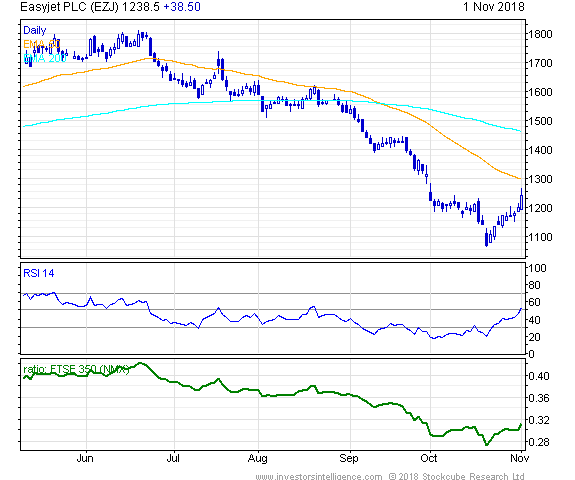The image size is (575, 480).
Task: Click the '1600' price axis label
Action: (x=540, y=92)
